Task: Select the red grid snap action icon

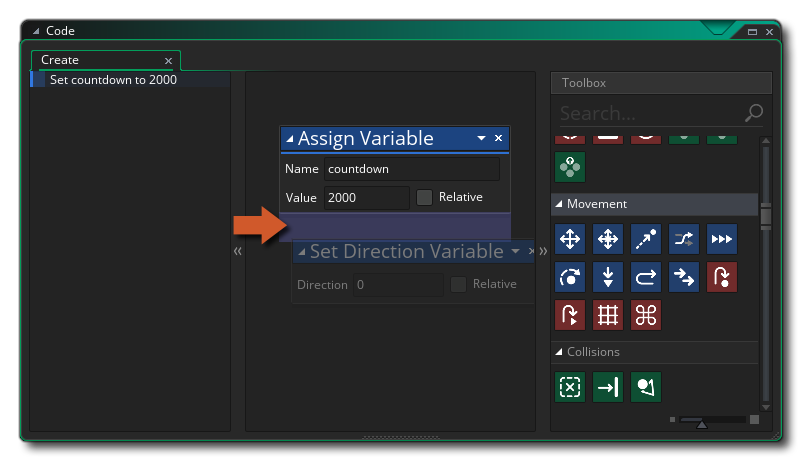Action: point(607,315)
